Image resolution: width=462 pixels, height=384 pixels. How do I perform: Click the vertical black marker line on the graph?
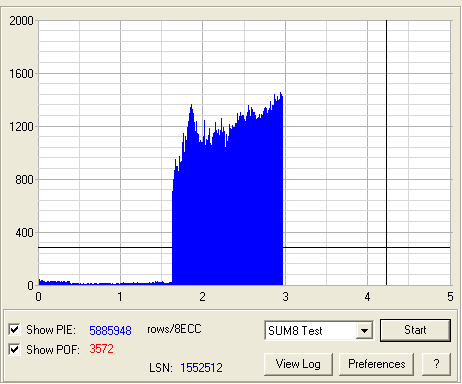(387, 153)
